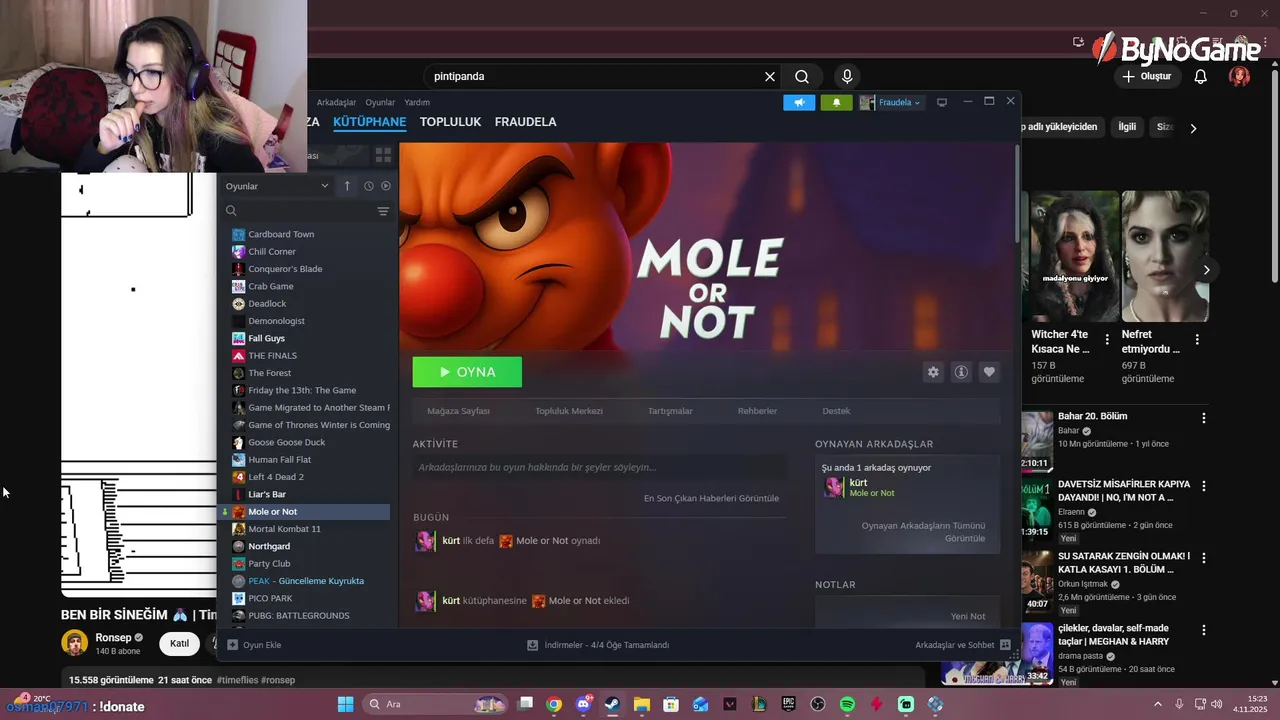Click Katıl button under Ronsep video
The width and height of the screenshot is (1280, 720).
pos(179,643)
